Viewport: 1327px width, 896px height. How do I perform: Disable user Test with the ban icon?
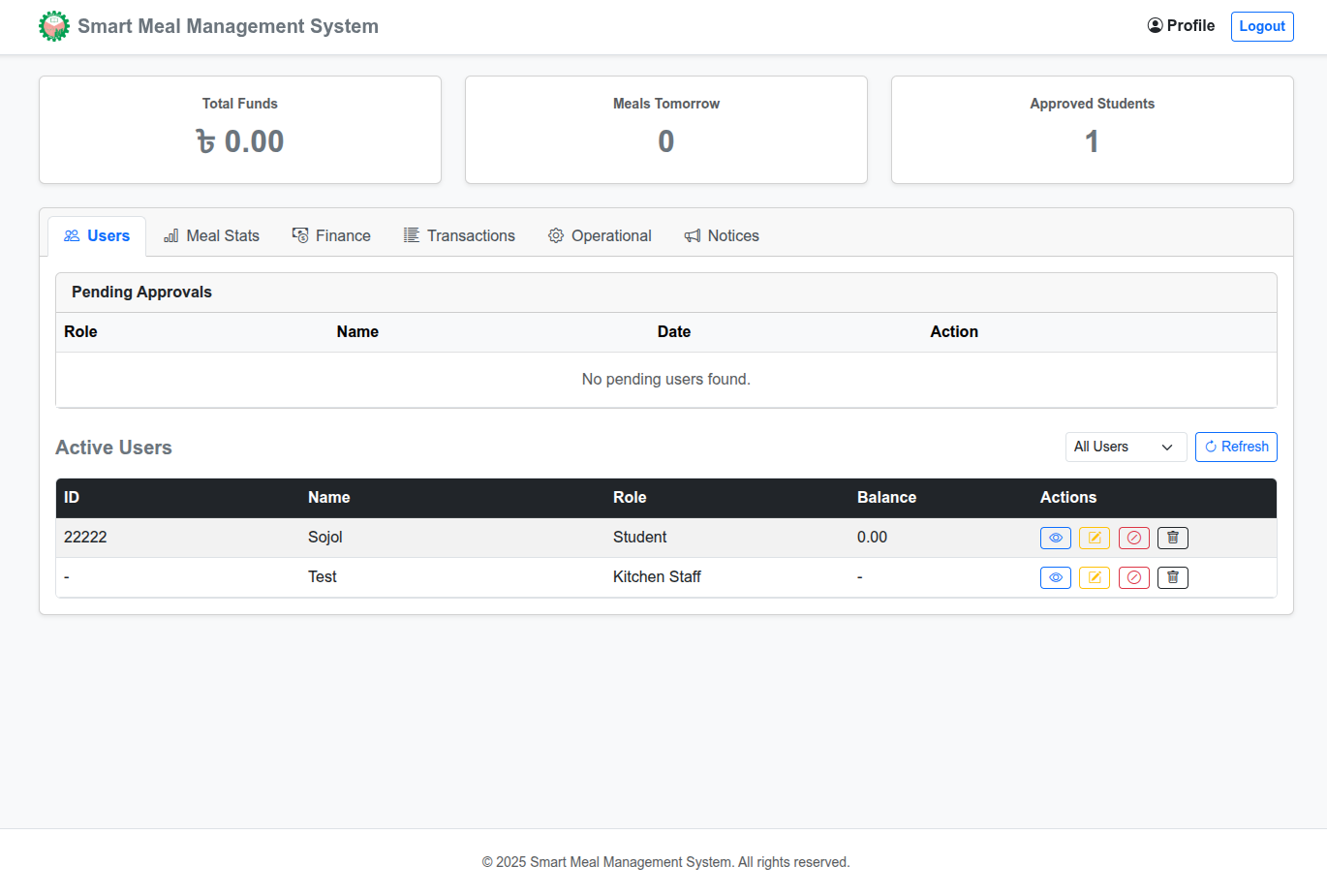[1133, 577]
